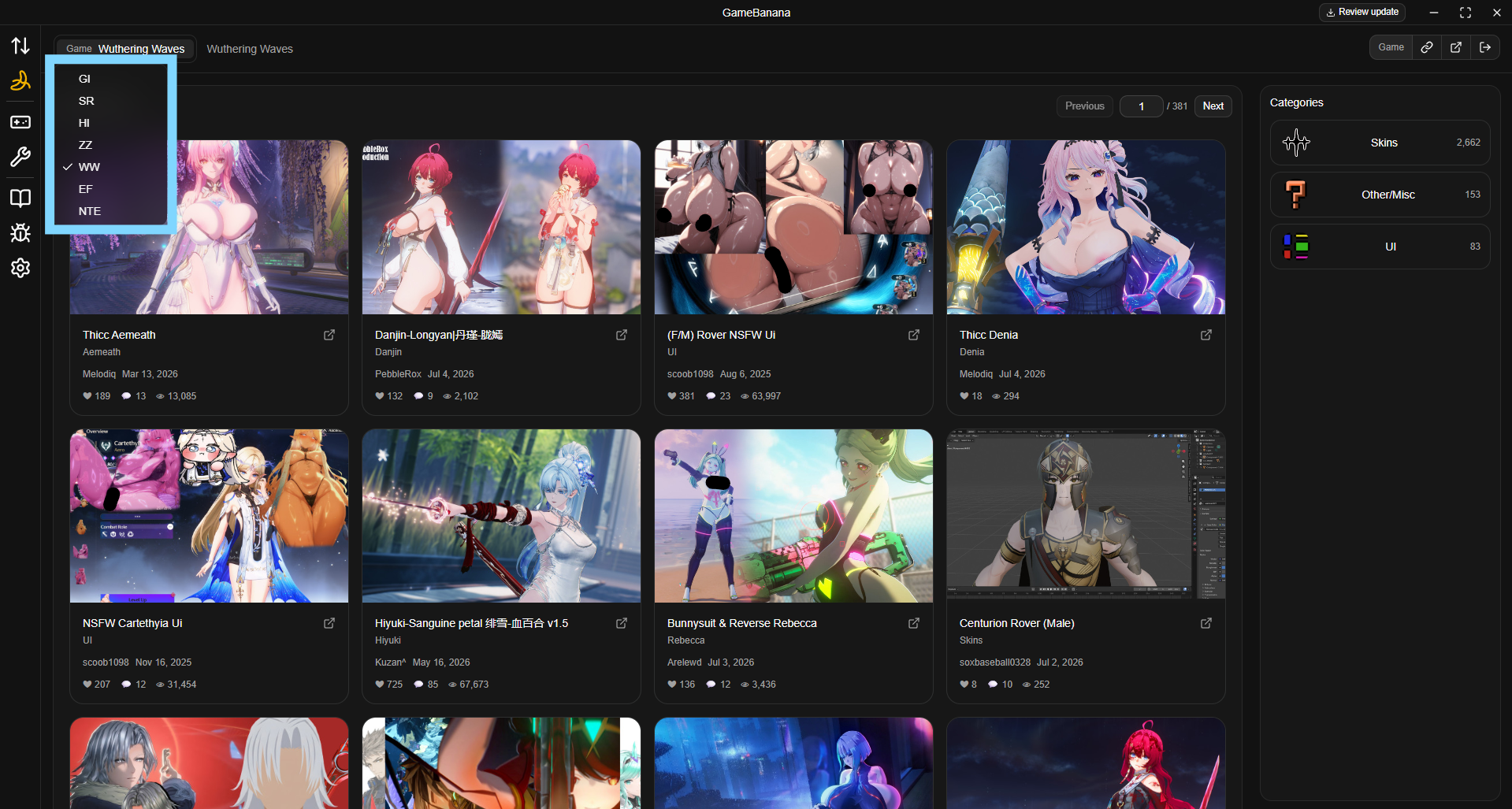The width and height of the screenshot is (1512, 809).
Task: Click author soxbaseball0328 on Centurion Rover
Action: (x=995, y=662)
